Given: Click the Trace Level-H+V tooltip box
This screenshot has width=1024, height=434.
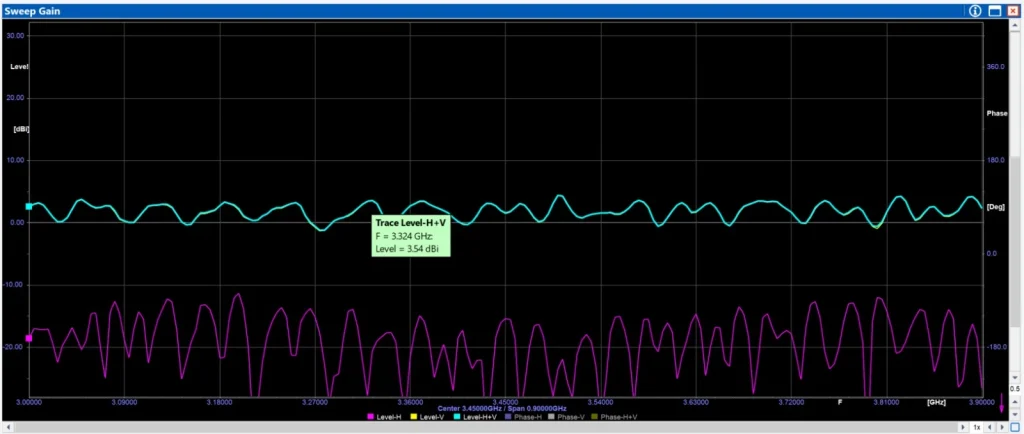Looking at the screenshot, I should (x=411, y=236).
